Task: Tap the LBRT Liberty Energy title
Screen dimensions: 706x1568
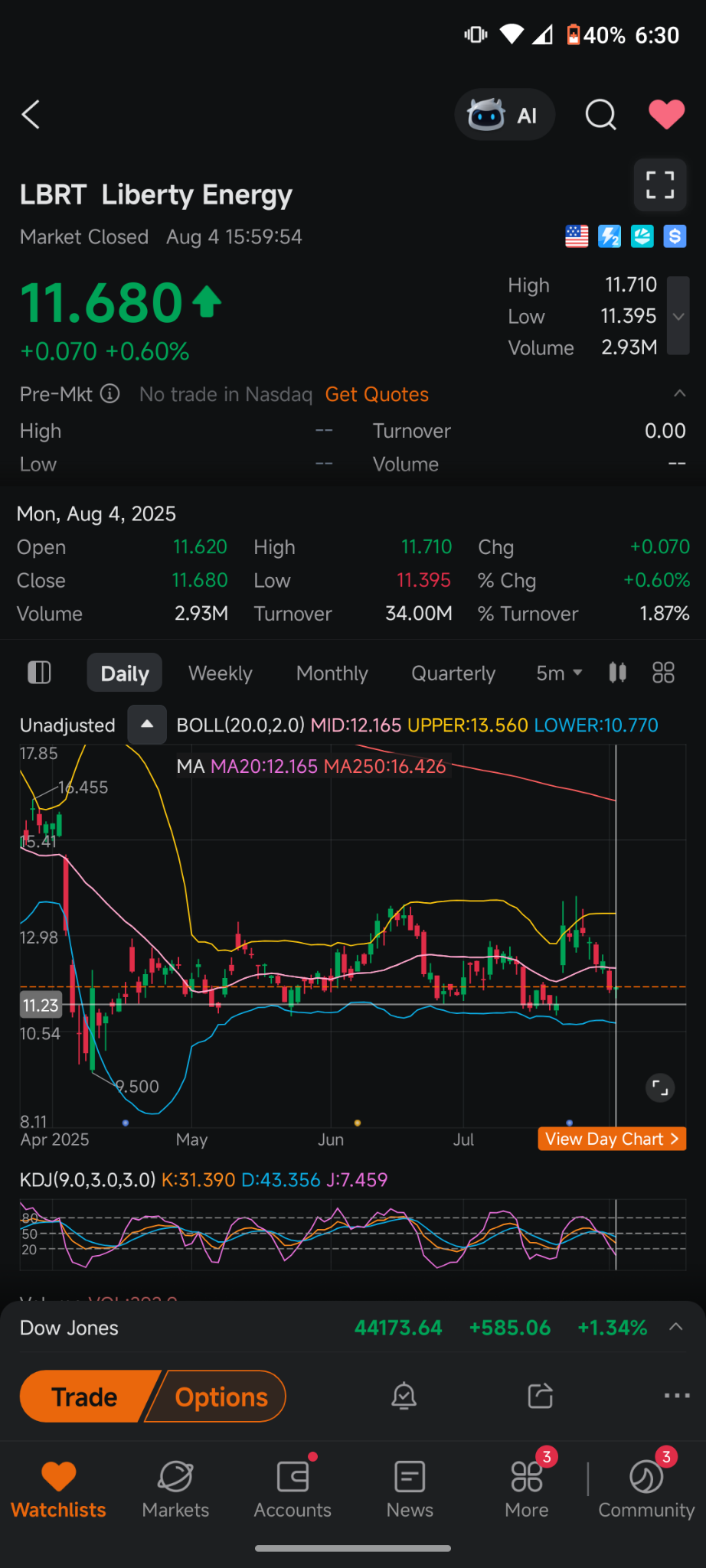Action: [156, 195]
